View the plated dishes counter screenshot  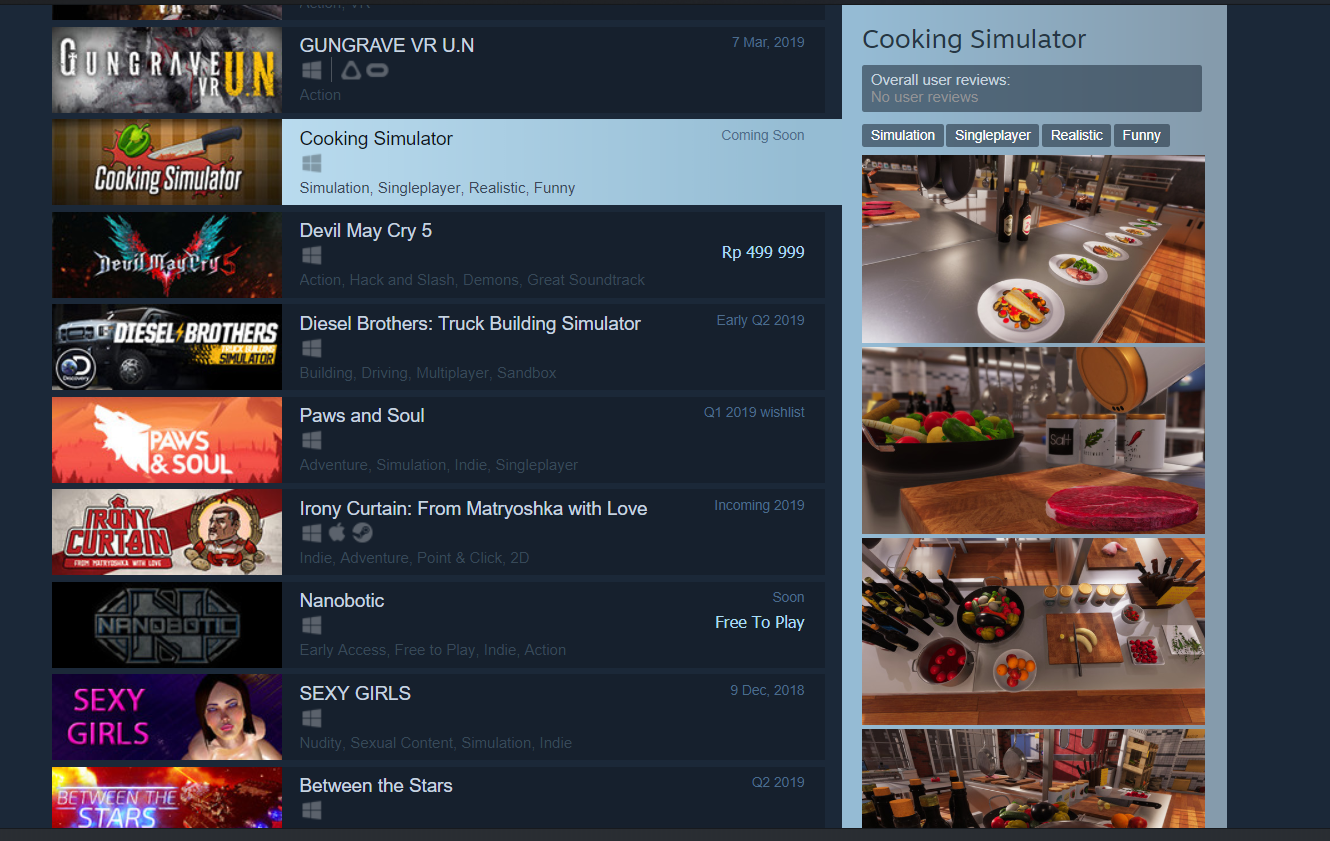point(1033,249)
